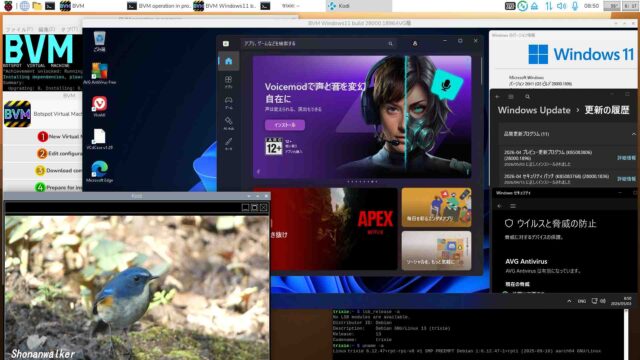Click the bottom terminal's scrollbar
Screen dimensions: 640x360
(x=625, y=334)
